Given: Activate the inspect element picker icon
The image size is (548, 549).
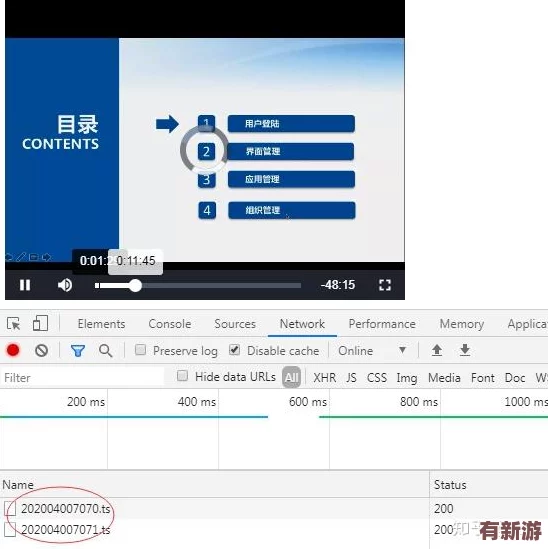Looking at the screenshot, I should [14, 324].
